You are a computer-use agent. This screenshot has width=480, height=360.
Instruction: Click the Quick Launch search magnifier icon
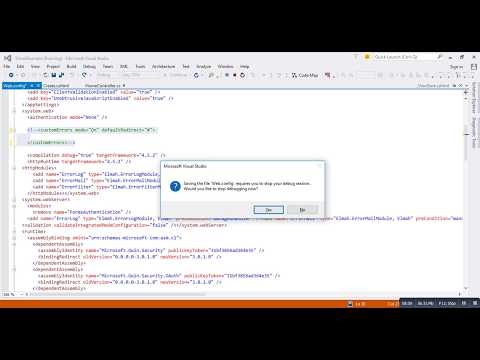(440, 57)
